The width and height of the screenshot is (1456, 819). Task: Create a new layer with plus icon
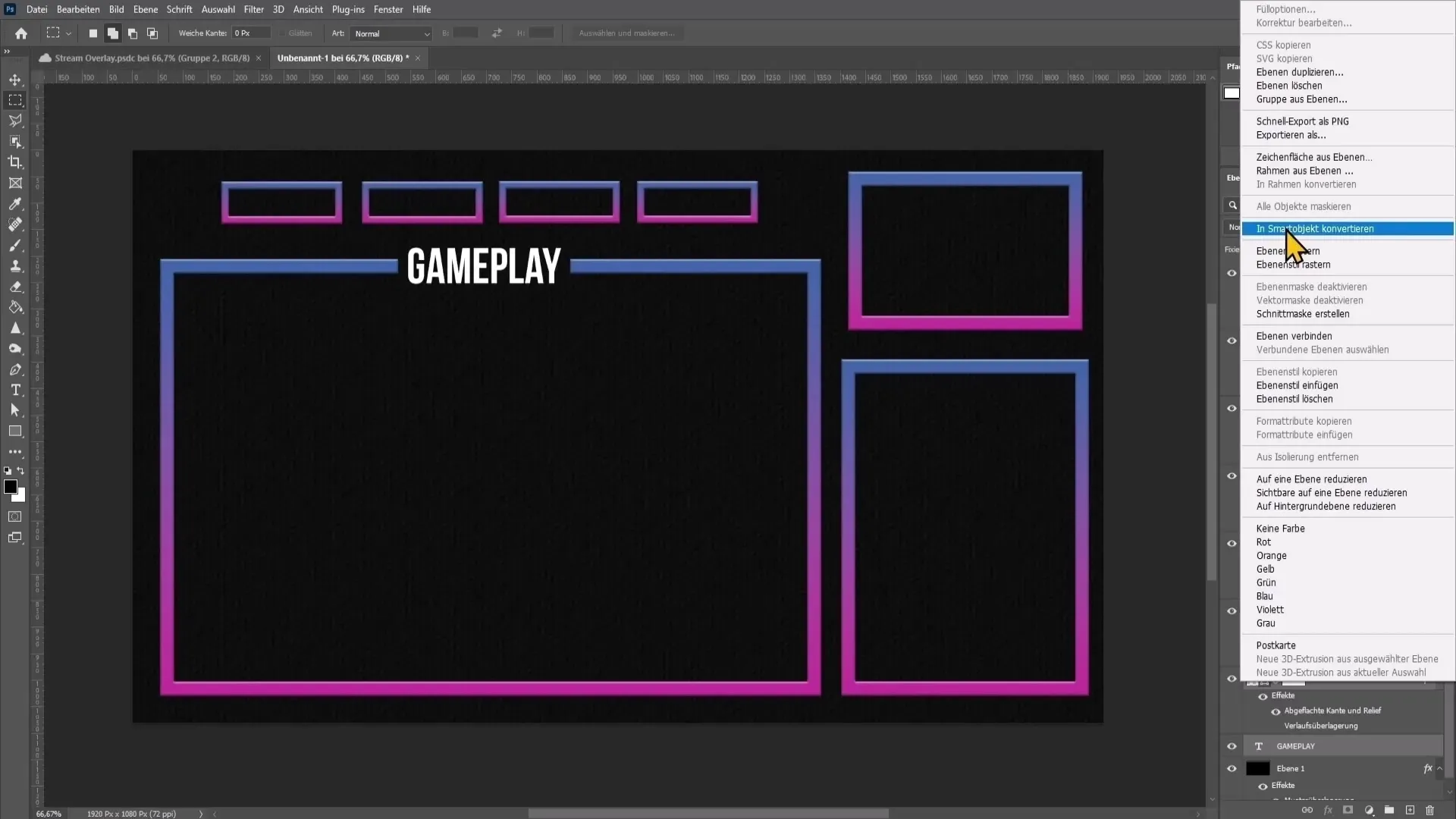(1410, 810)
